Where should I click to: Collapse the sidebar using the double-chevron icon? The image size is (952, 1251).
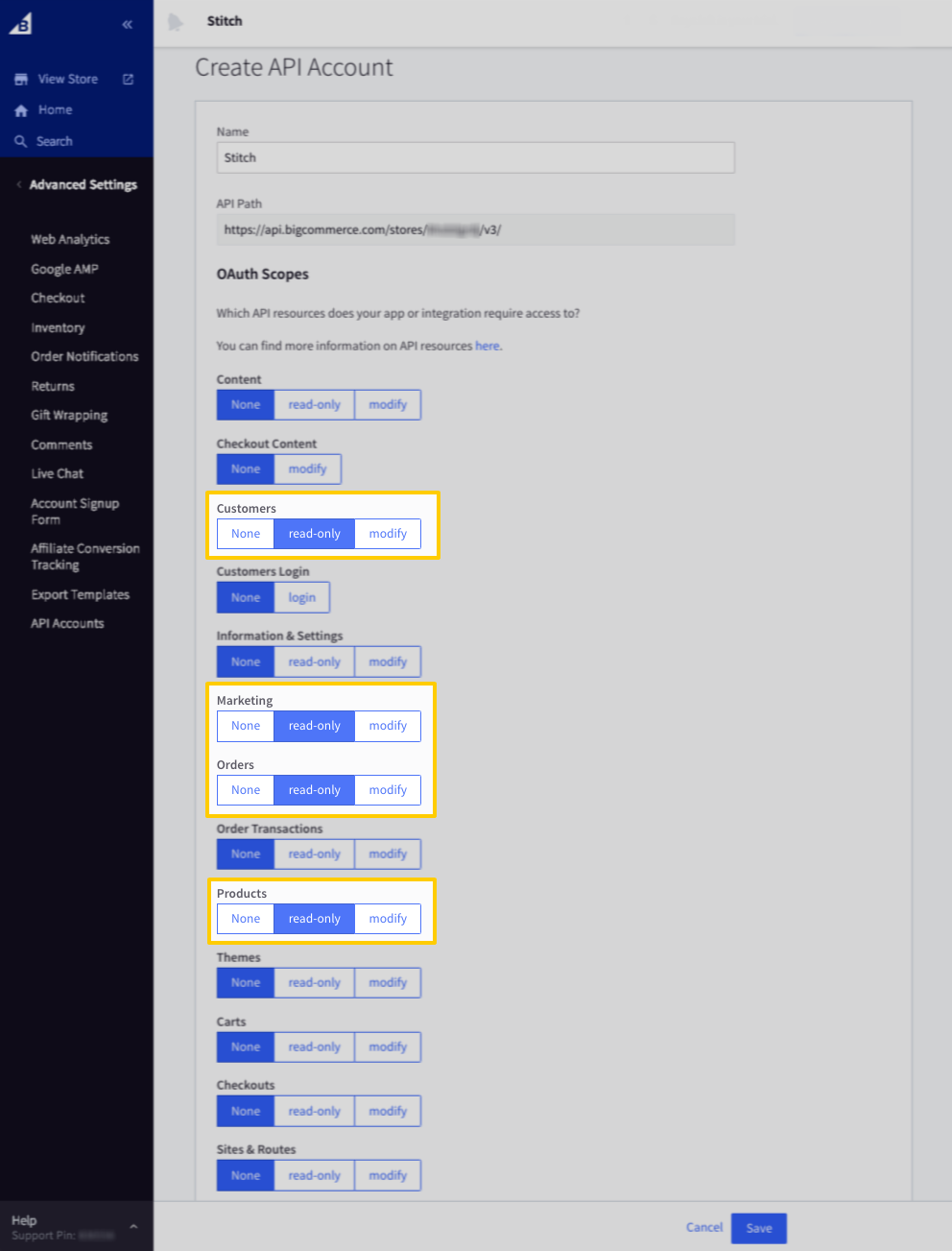(x=128, y=24)
